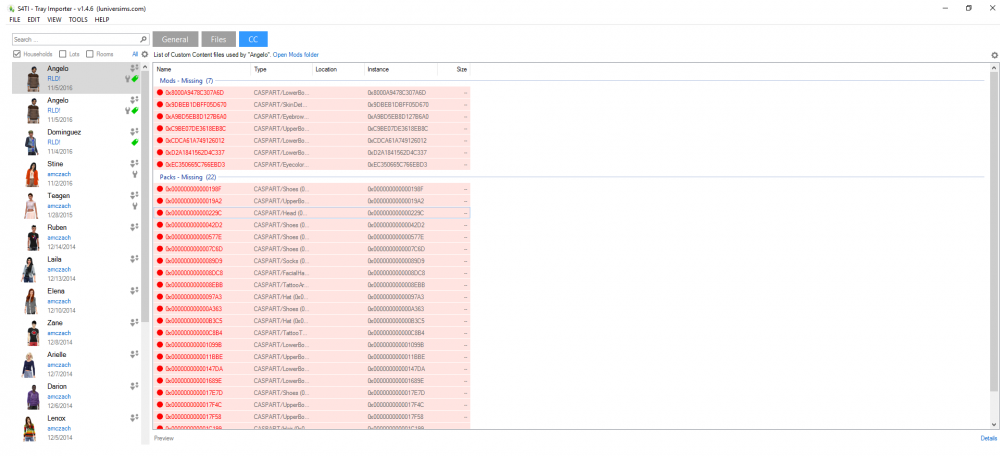The image size is (1000, 456).
Task: Open the TOOLS menu
Action: (x=78, y=20)
